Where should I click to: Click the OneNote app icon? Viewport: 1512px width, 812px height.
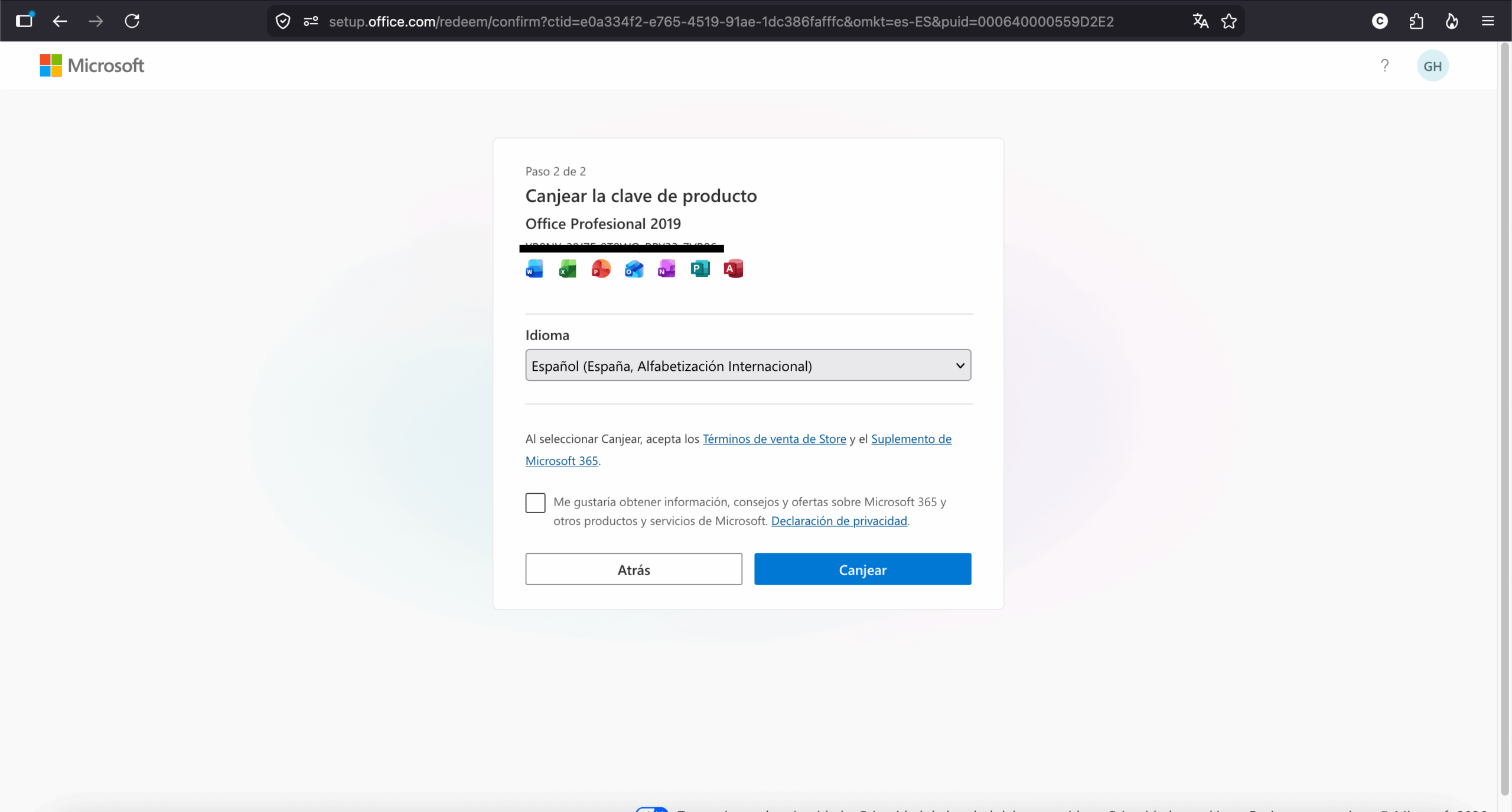pos(667,269)
